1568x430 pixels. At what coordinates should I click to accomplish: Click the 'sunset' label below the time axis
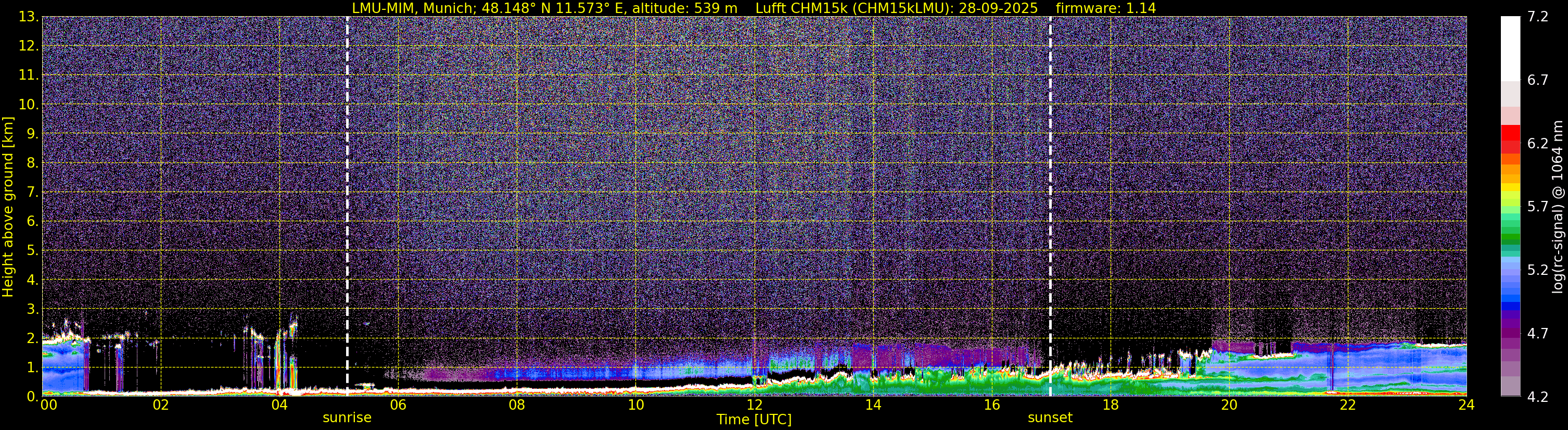click(x=1050, y=418)
